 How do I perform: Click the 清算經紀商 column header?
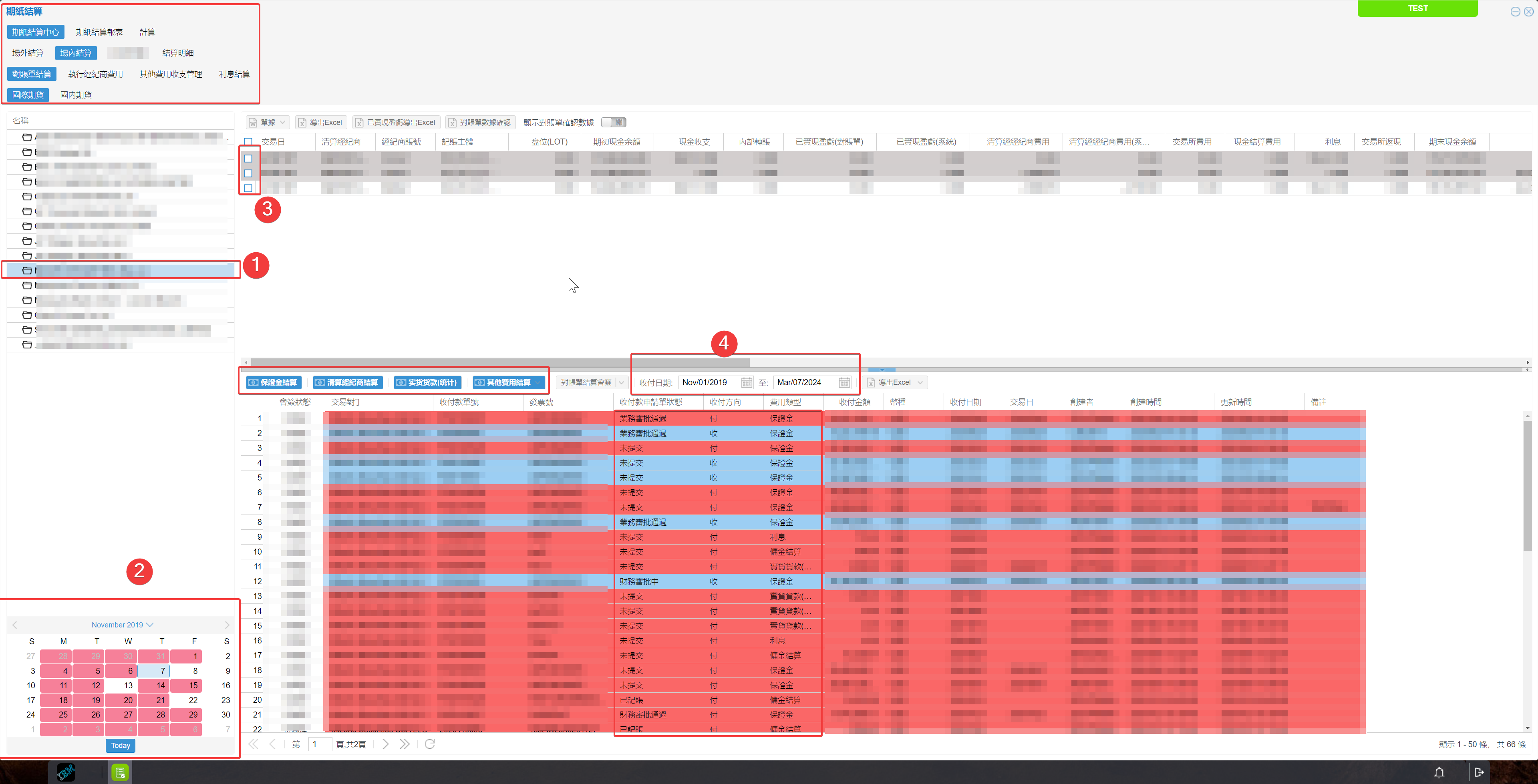[345, 141]
